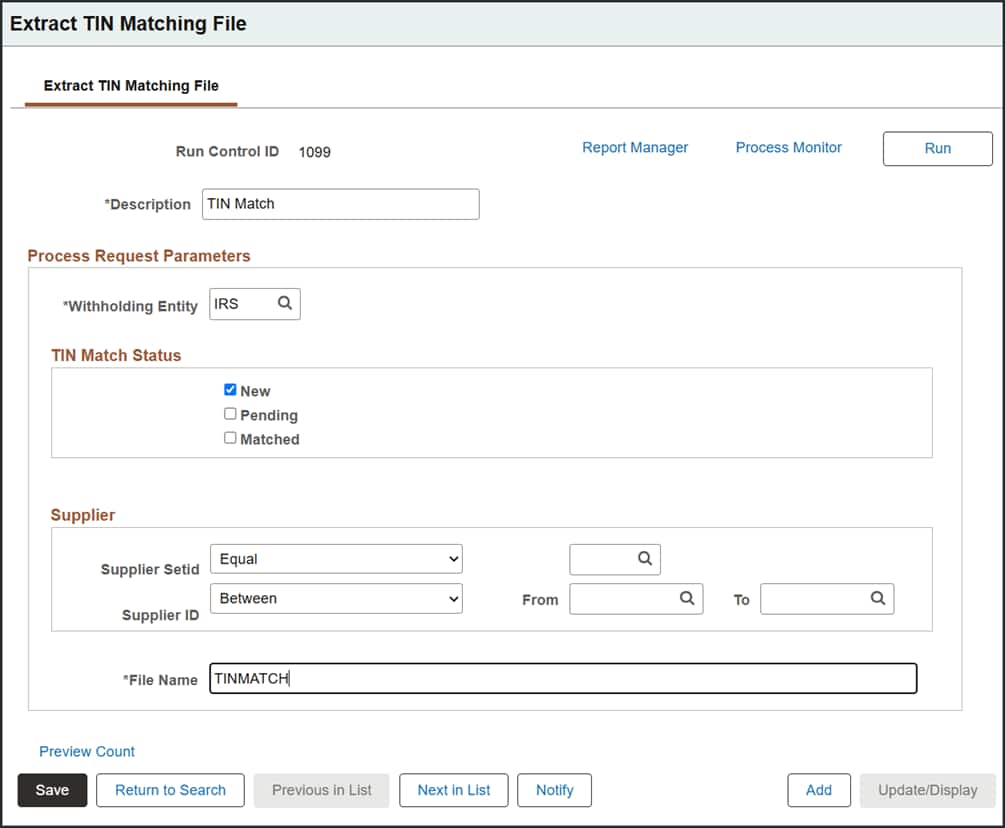Open Process Monitor link

(x=788, y=147)
